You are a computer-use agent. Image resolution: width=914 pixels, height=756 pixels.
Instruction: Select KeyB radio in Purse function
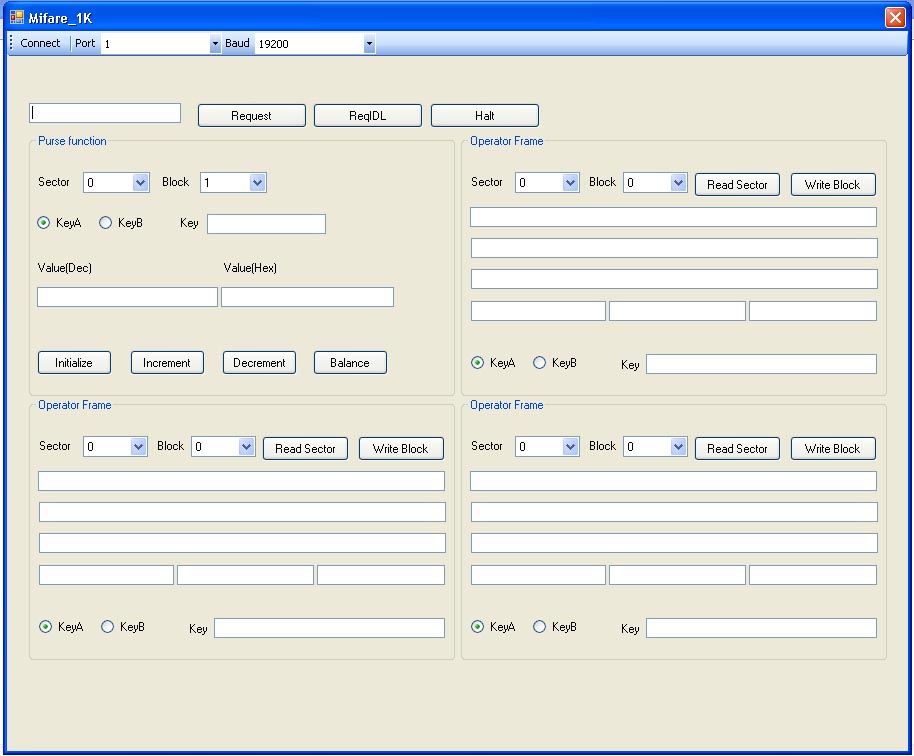click(x=106, y=223)
